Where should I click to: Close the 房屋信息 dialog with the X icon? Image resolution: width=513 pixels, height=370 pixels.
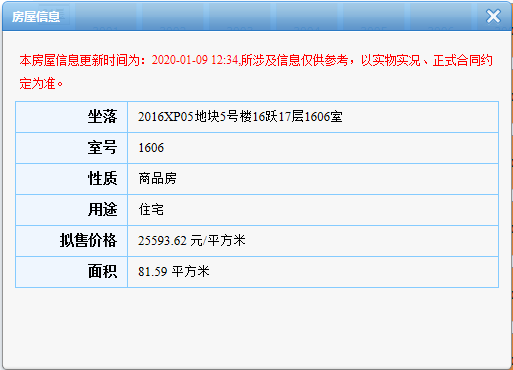(x=493, y=16)
